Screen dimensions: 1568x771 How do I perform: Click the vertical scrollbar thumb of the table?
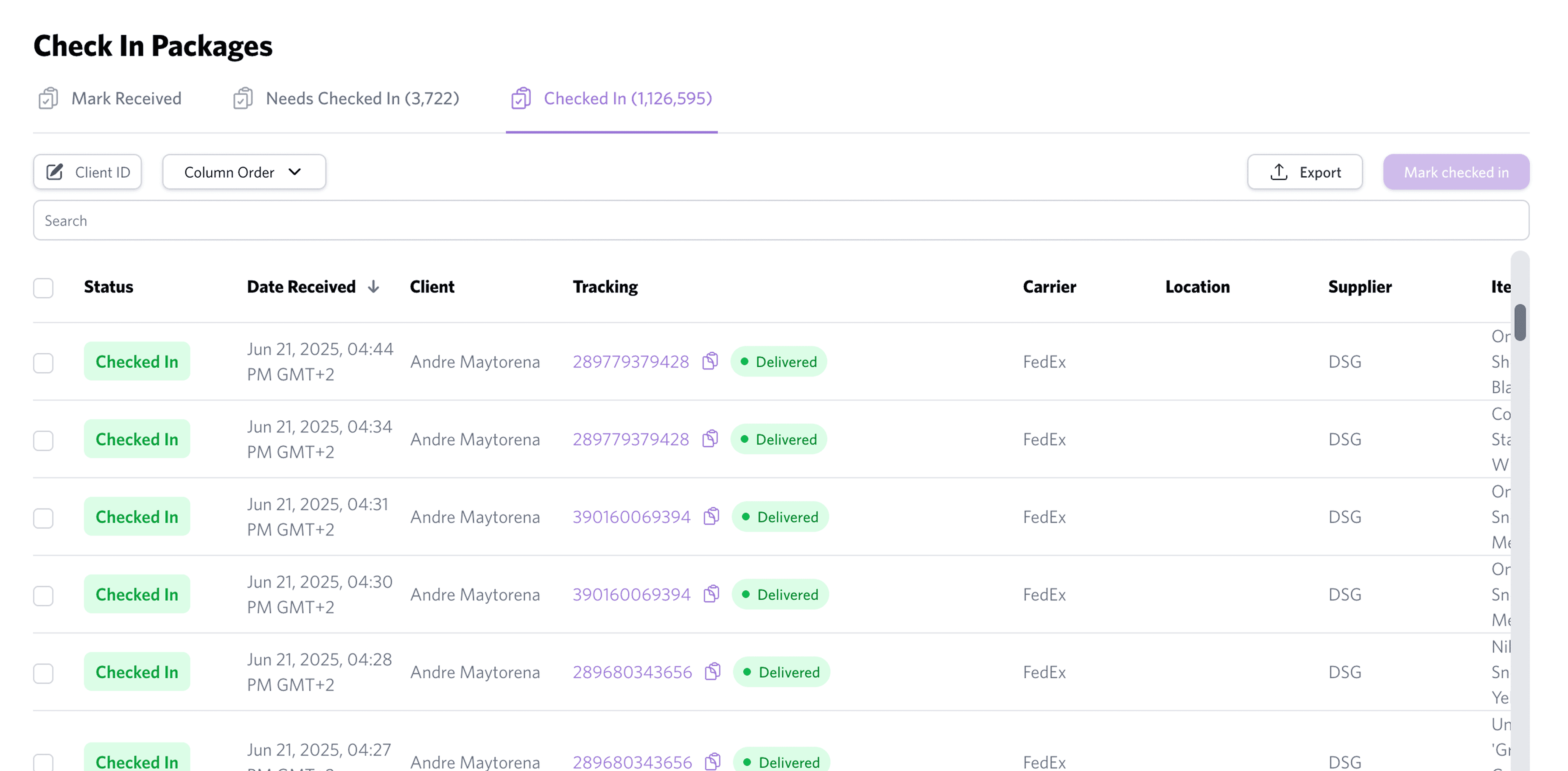pos(1520,322)
